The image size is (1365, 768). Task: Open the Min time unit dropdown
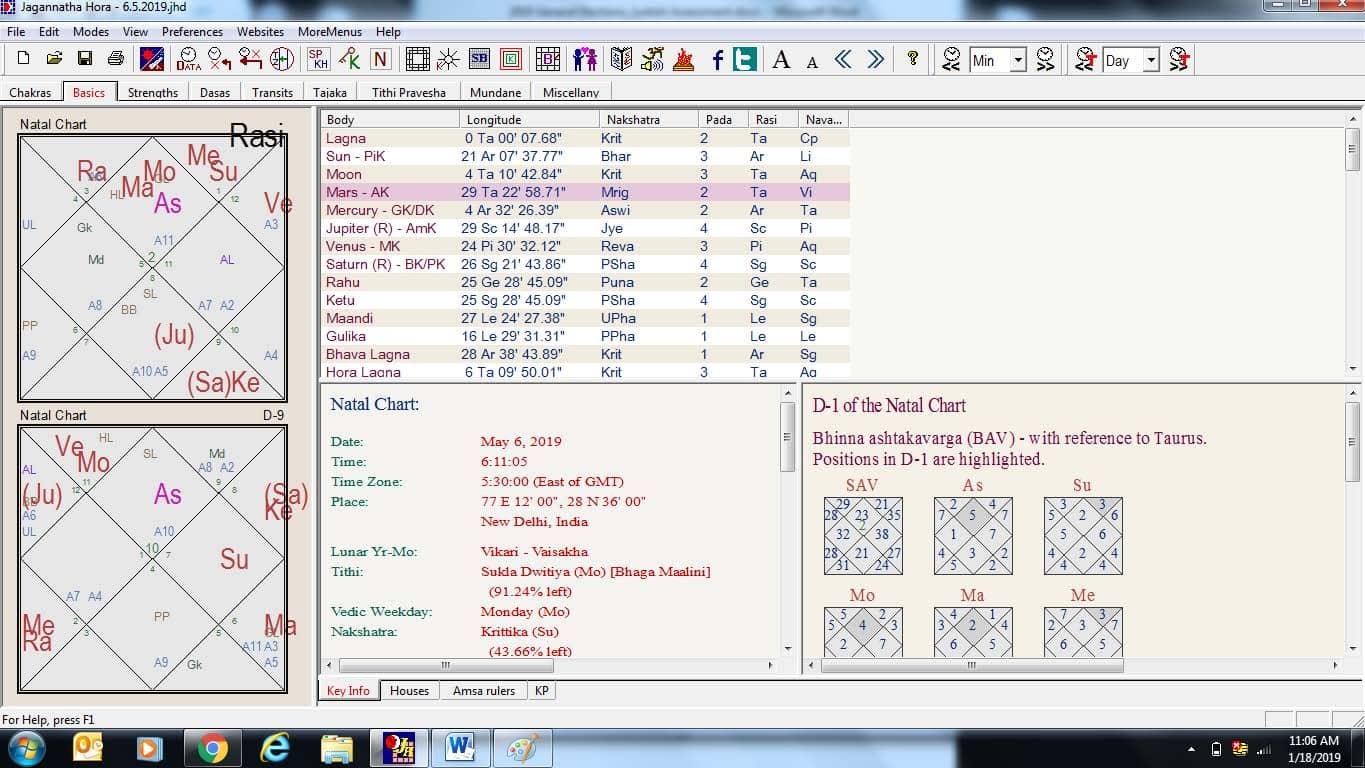click(x=1018, y=60)
